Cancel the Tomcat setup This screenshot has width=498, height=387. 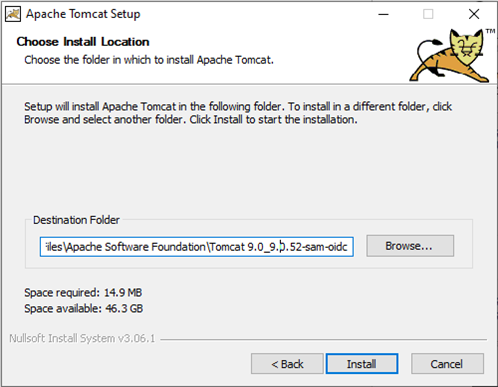[x=447, y=364]
